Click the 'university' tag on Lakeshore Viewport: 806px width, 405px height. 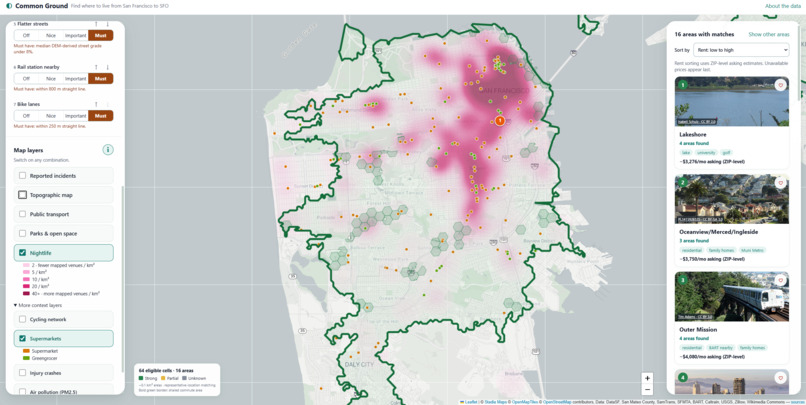pos(706,153)
